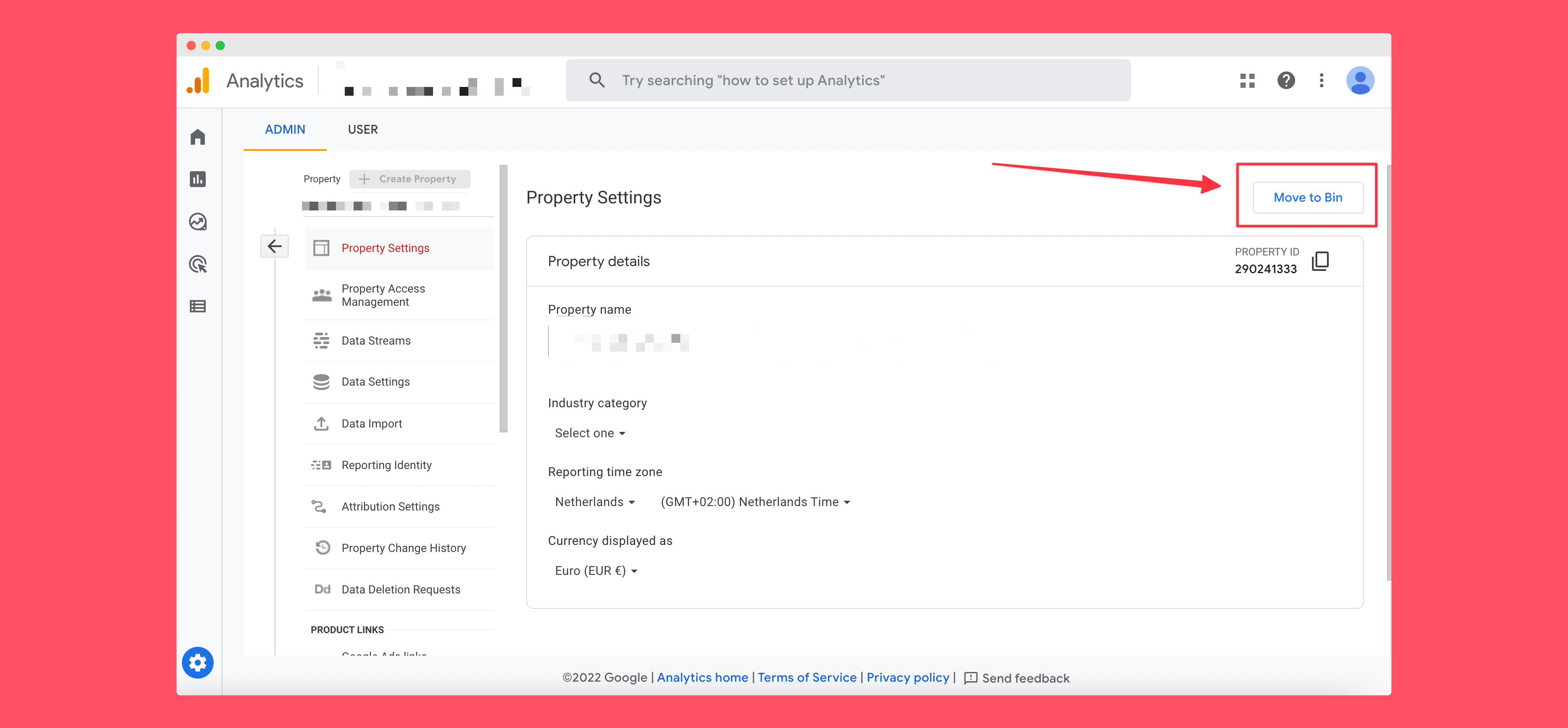Open the Help question mark icon
Image resolution: width=1568 pixels, height=728 pixels.
(x=1285, y=80)
